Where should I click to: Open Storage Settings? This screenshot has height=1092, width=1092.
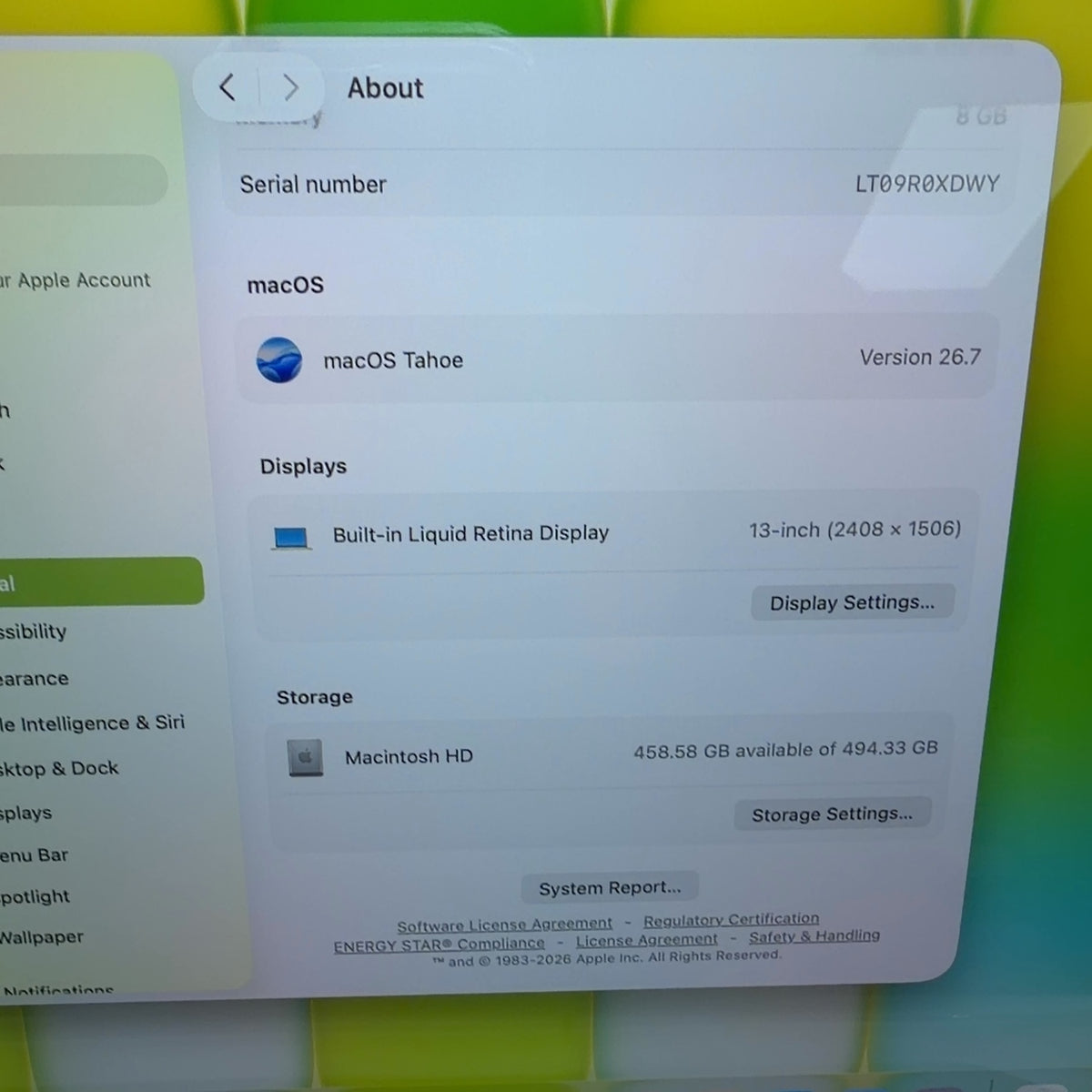tap(832, 814)
